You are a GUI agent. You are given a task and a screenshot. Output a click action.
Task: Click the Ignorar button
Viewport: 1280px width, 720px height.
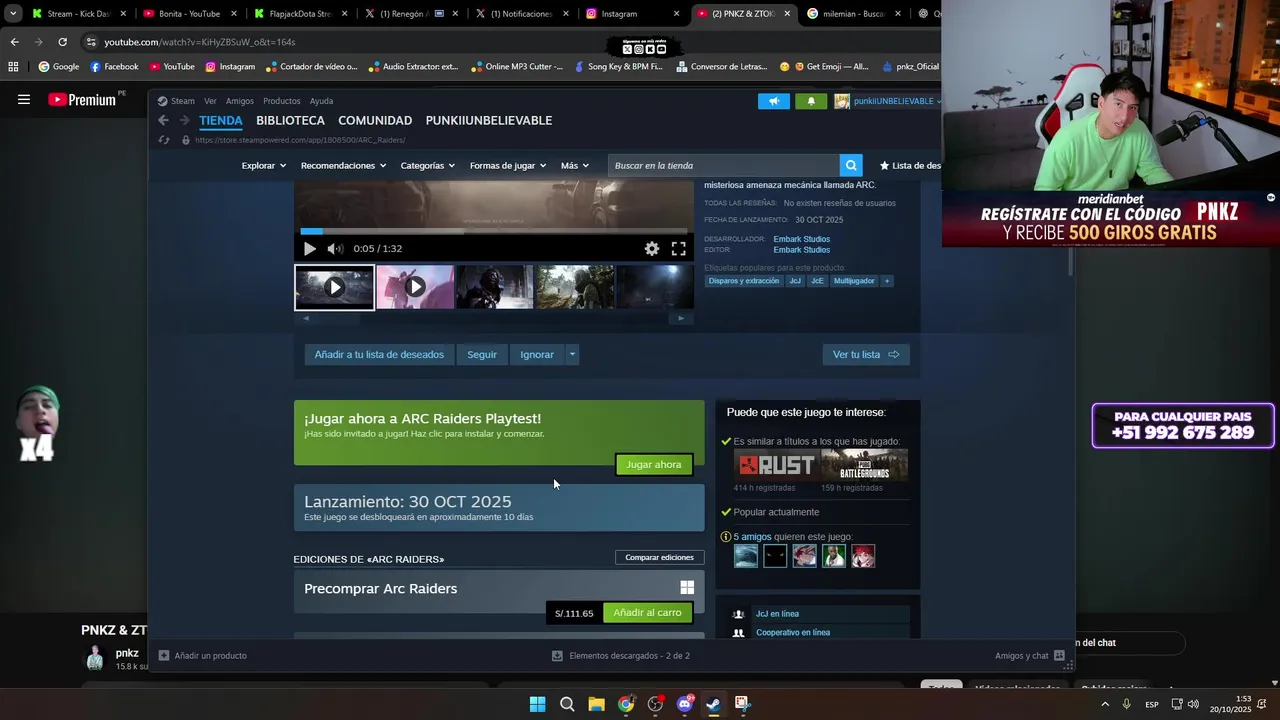(537, 354)
